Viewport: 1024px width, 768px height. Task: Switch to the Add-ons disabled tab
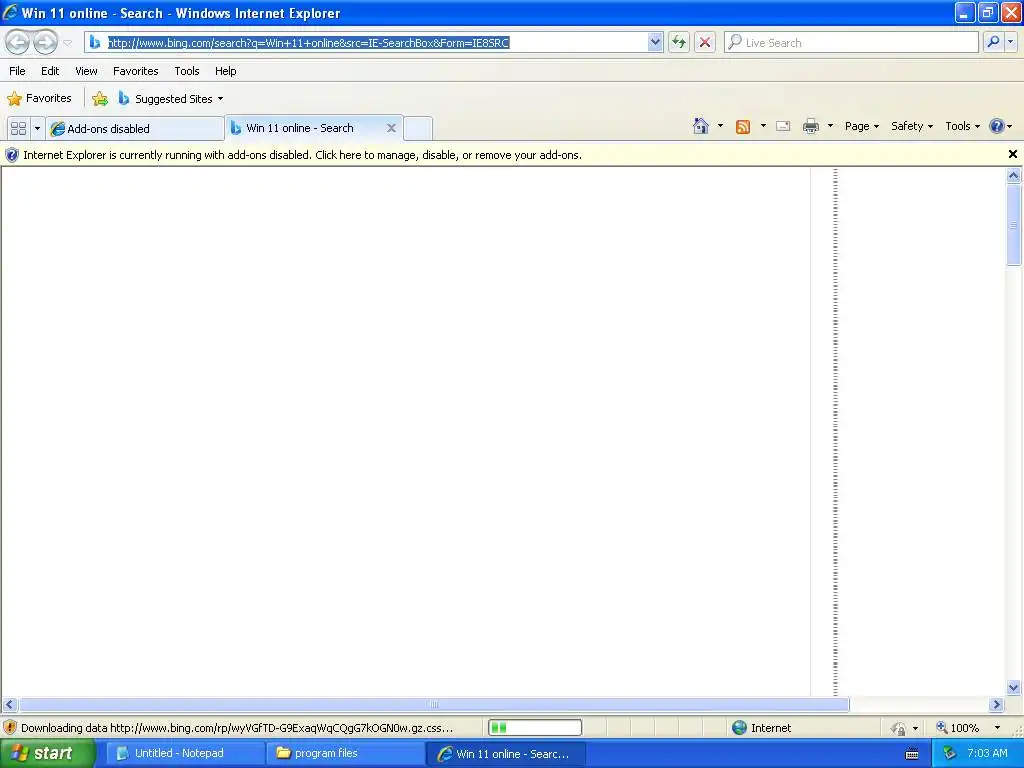point(135,129)
